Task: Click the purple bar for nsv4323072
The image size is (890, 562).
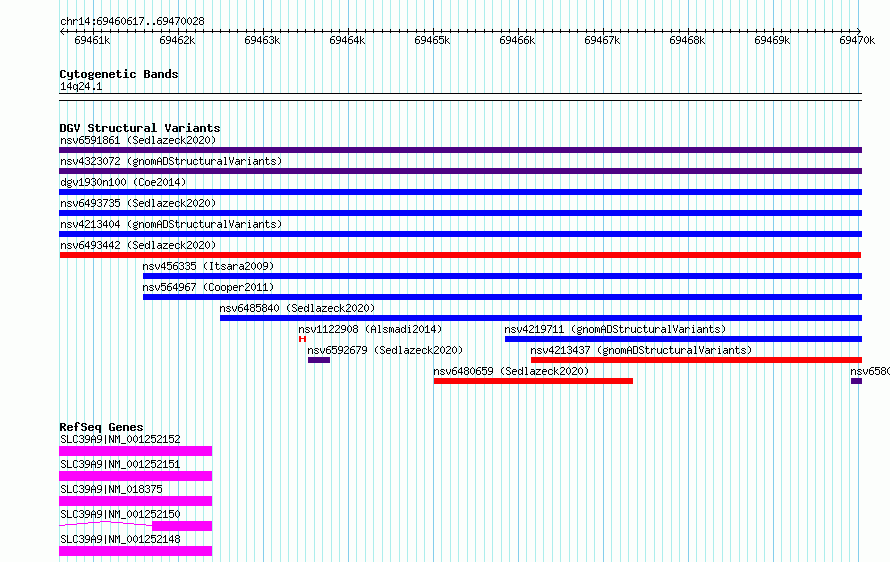Action: (x=460, y=171)
